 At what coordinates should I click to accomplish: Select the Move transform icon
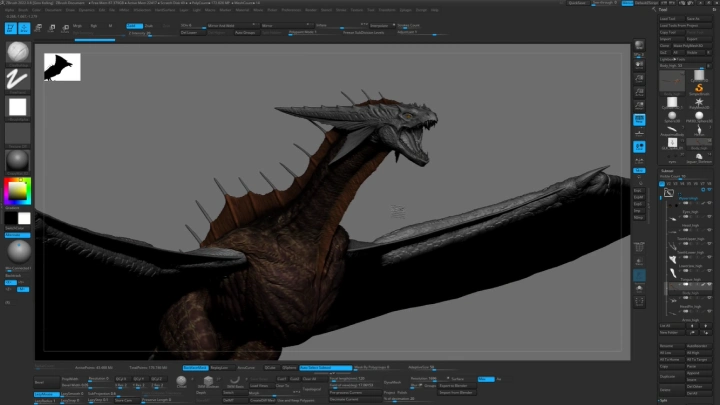(38, 28)
